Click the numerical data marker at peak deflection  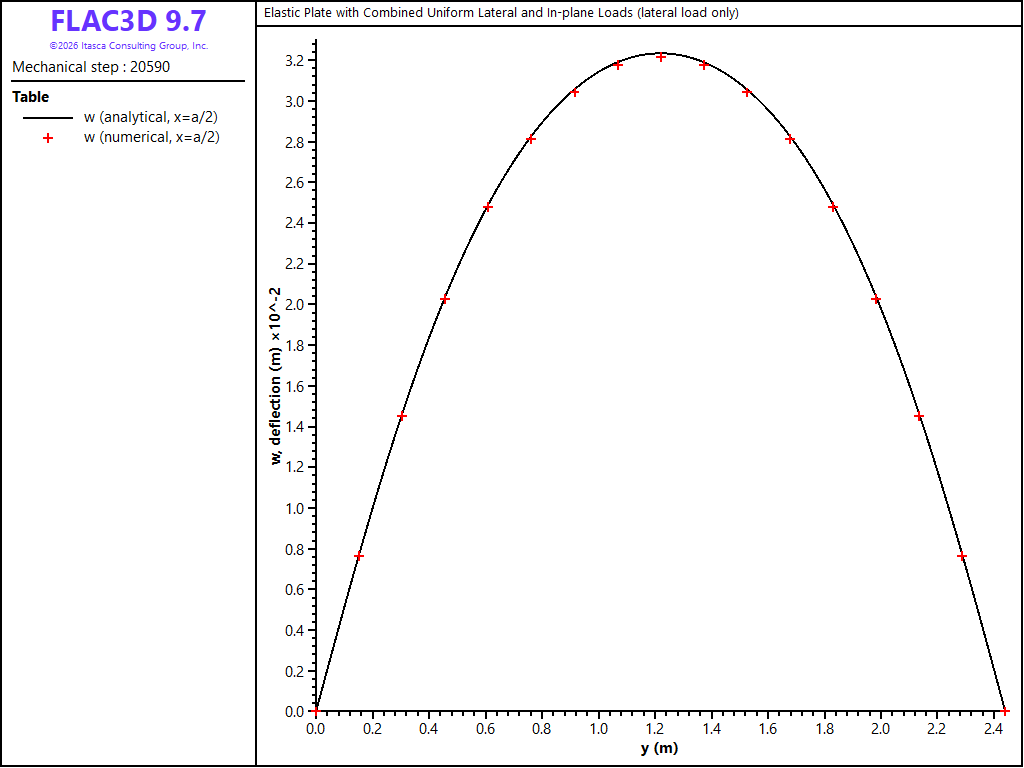[x=661, y=57]
